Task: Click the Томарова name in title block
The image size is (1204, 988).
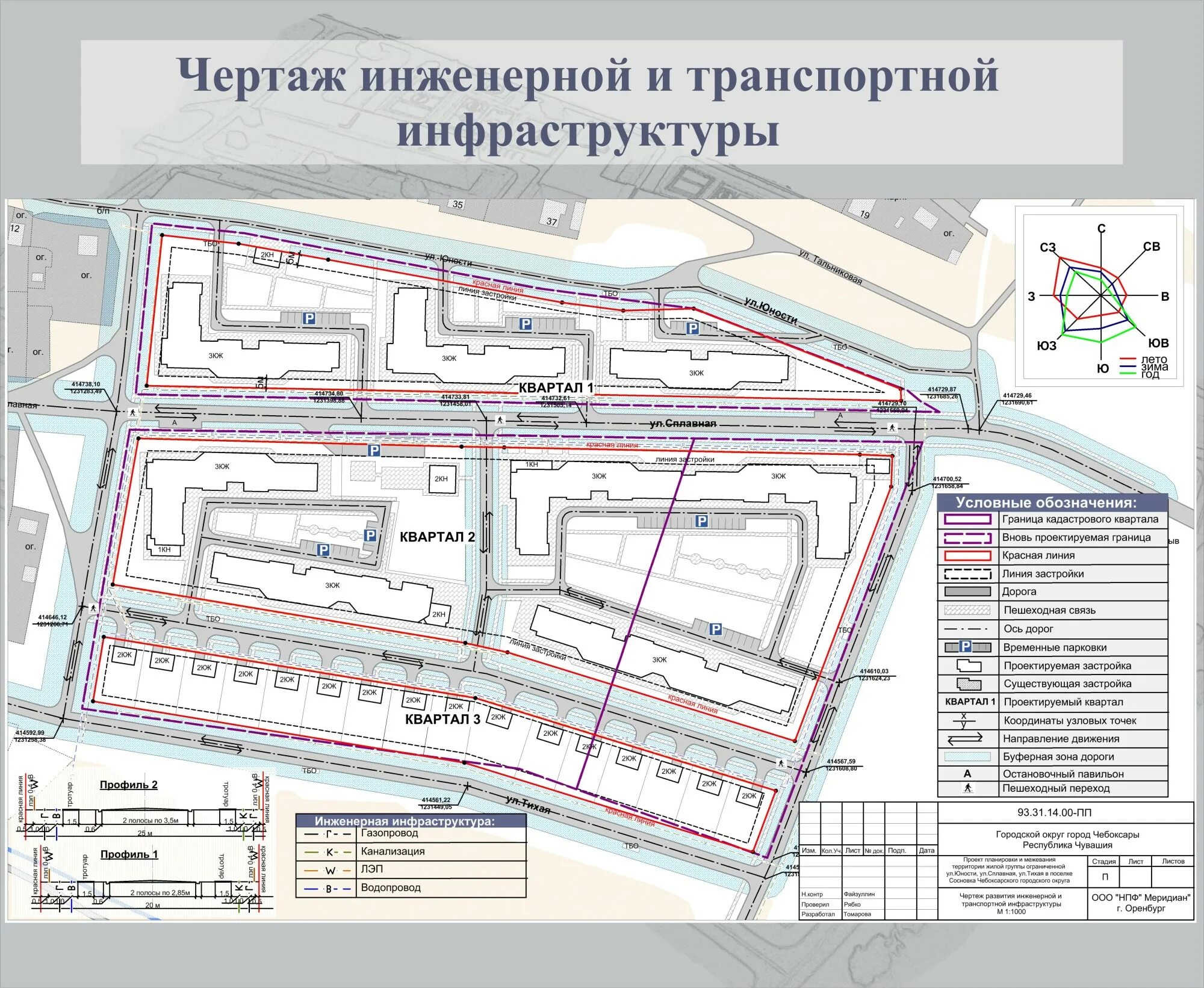Action: click(x=857, y=914)
